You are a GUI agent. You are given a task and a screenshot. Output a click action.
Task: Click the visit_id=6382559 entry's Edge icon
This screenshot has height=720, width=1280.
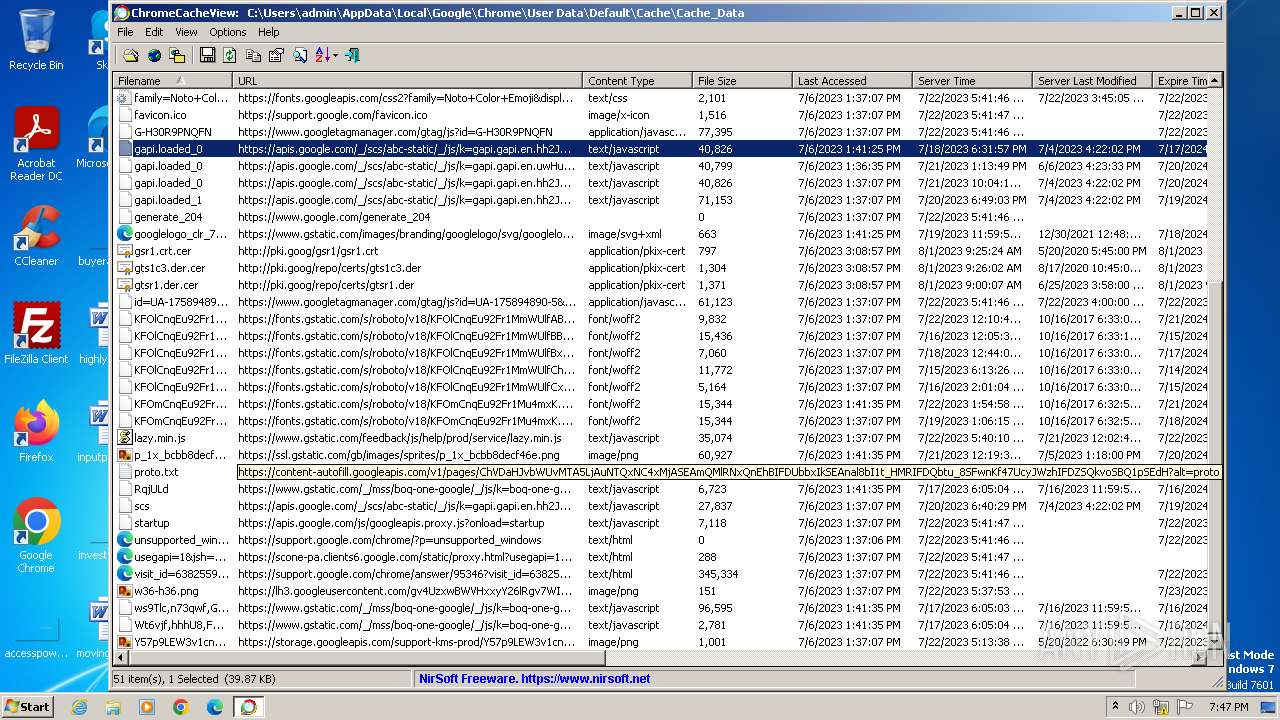[124, 574]
